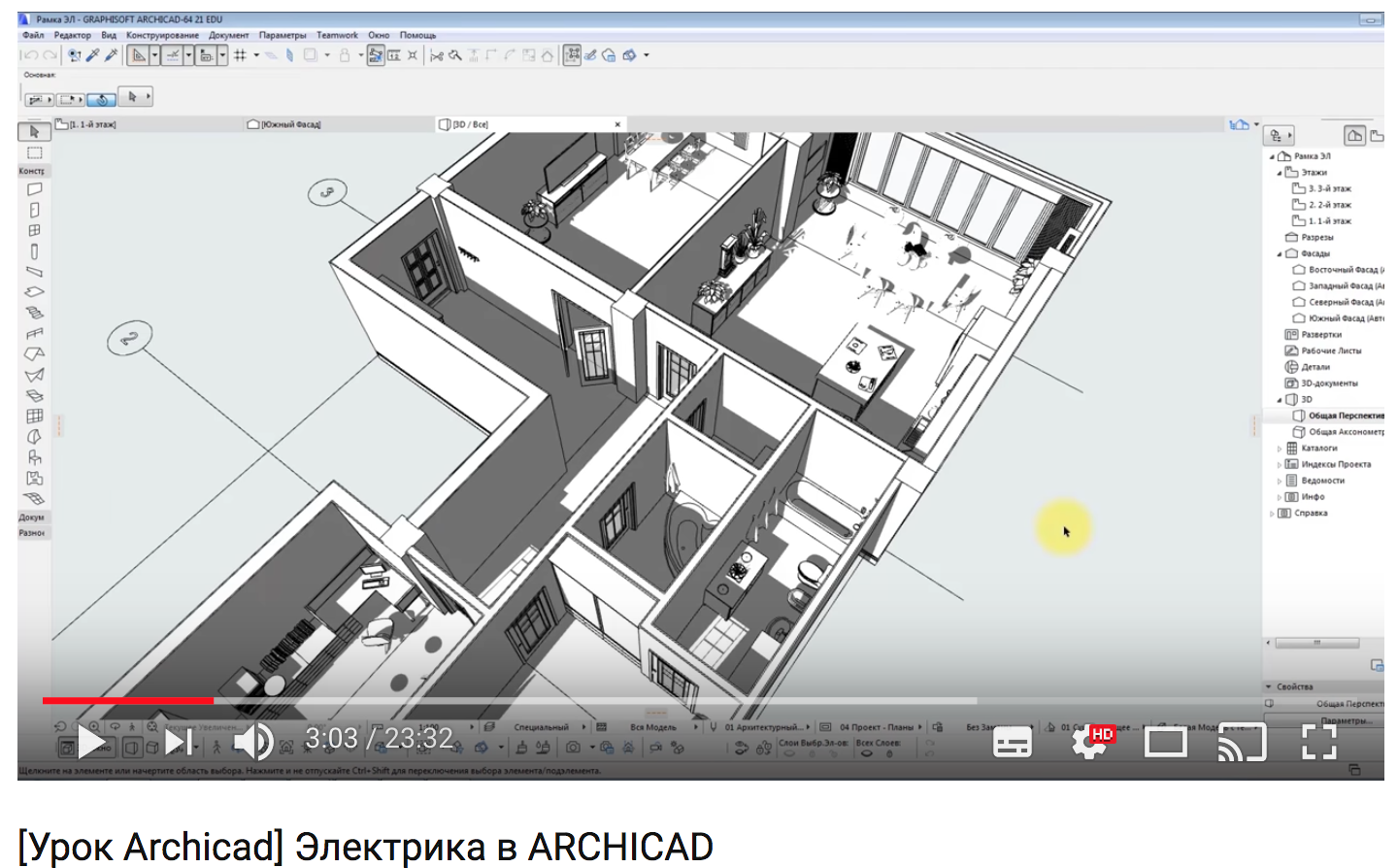1398x868 pixels.
Task: Toggle the rotate geometry method button
Action: tap(102, 99)
